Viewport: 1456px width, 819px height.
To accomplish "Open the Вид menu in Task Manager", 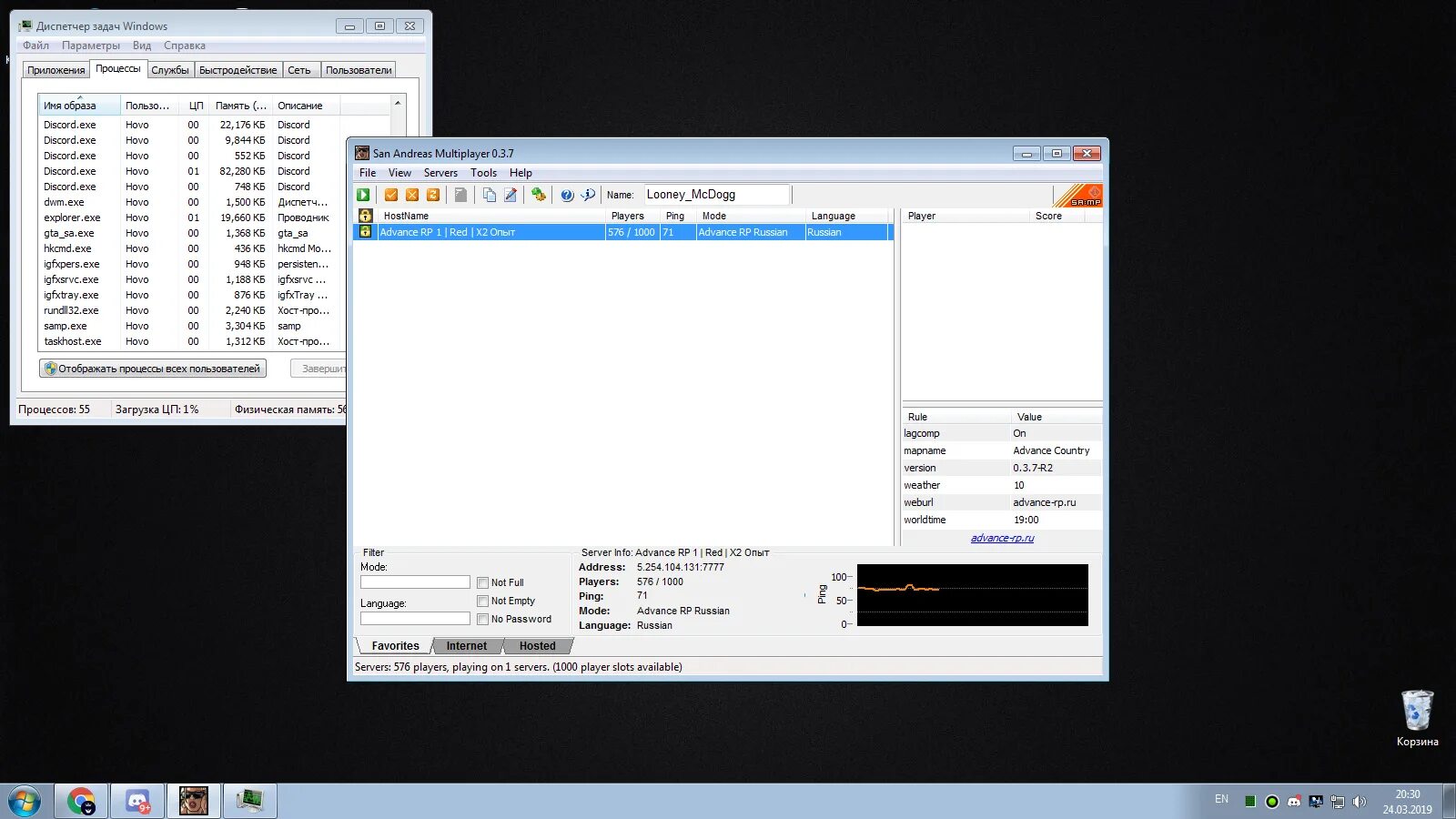I will (x=142, y=45).
